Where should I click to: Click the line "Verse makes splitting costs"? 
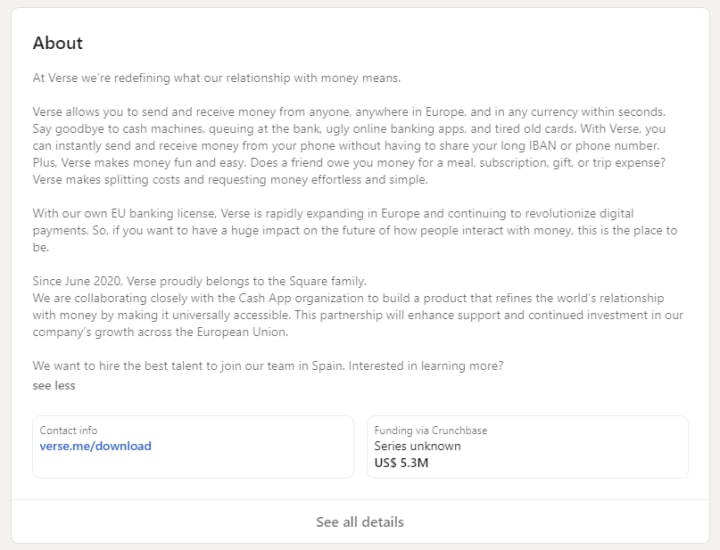[229, 180]
